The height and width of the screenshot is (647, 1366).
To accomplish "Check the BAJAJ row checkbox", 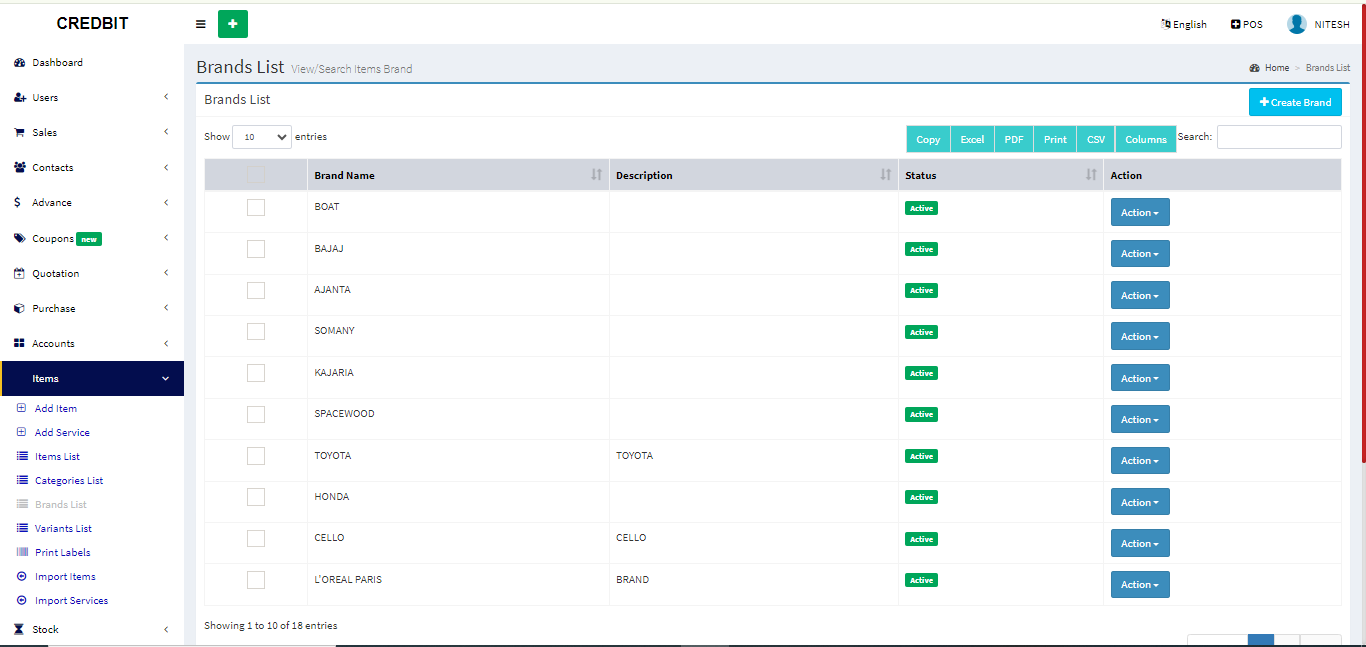I will tap(256, 249).
